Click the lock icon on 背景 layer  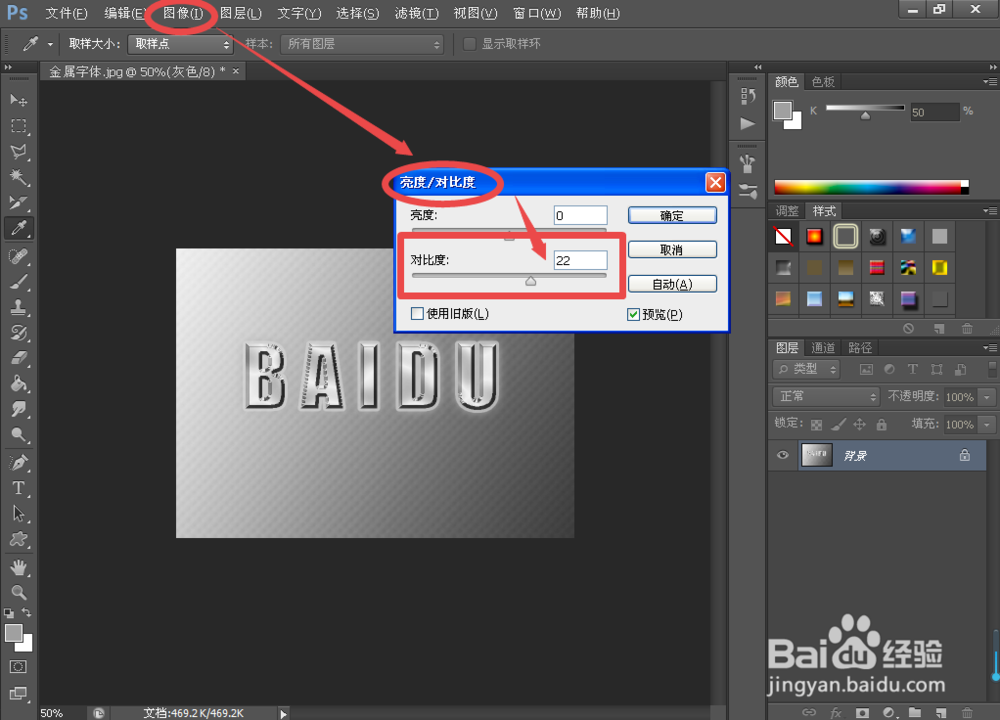click(964, 455)
